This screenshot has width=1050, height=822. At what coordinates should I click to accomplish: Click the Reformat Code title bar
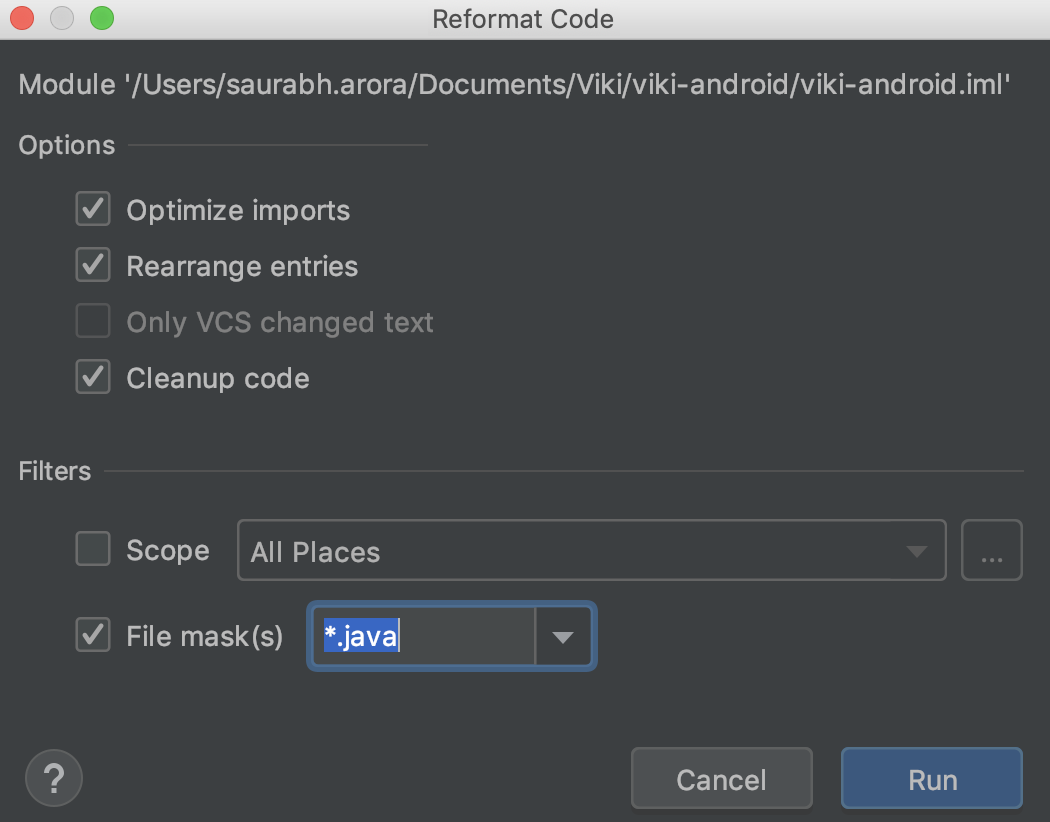click(522, 19)
